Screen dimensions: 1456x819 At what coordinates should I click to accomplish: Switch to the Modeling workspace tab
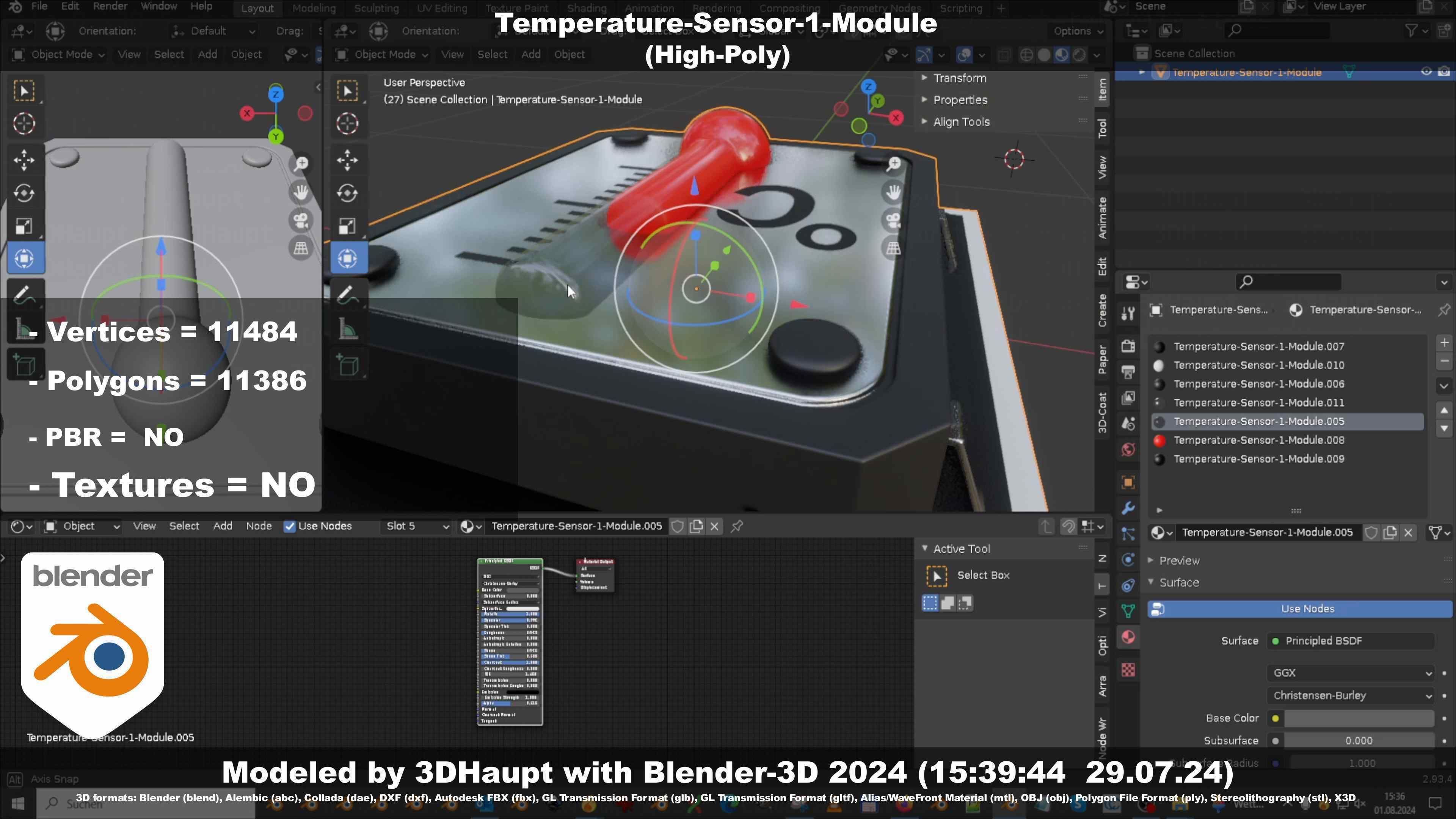click(x=314, y=8)
